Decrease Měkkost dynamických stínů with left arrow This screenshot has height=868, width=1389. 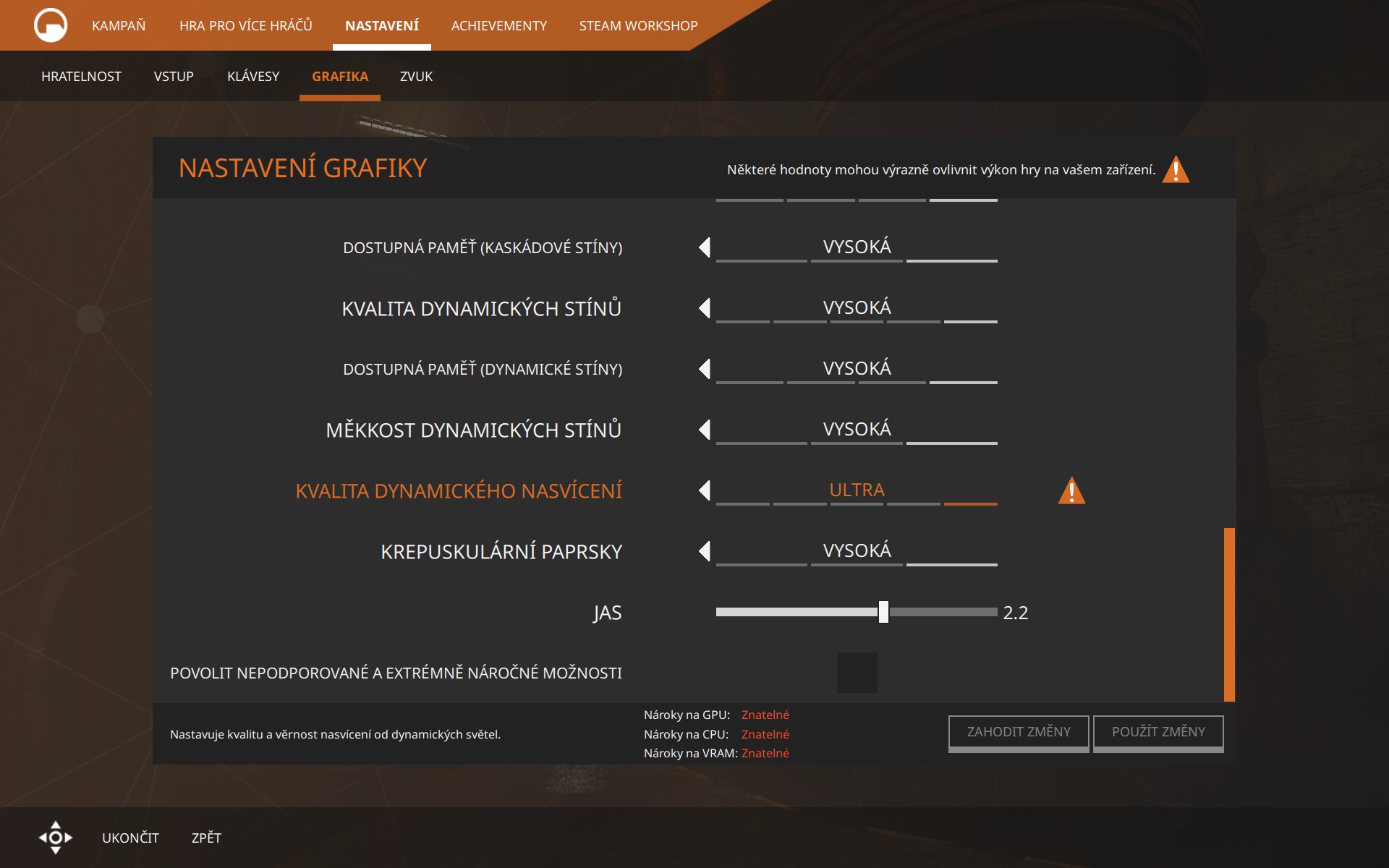point(705,430)
